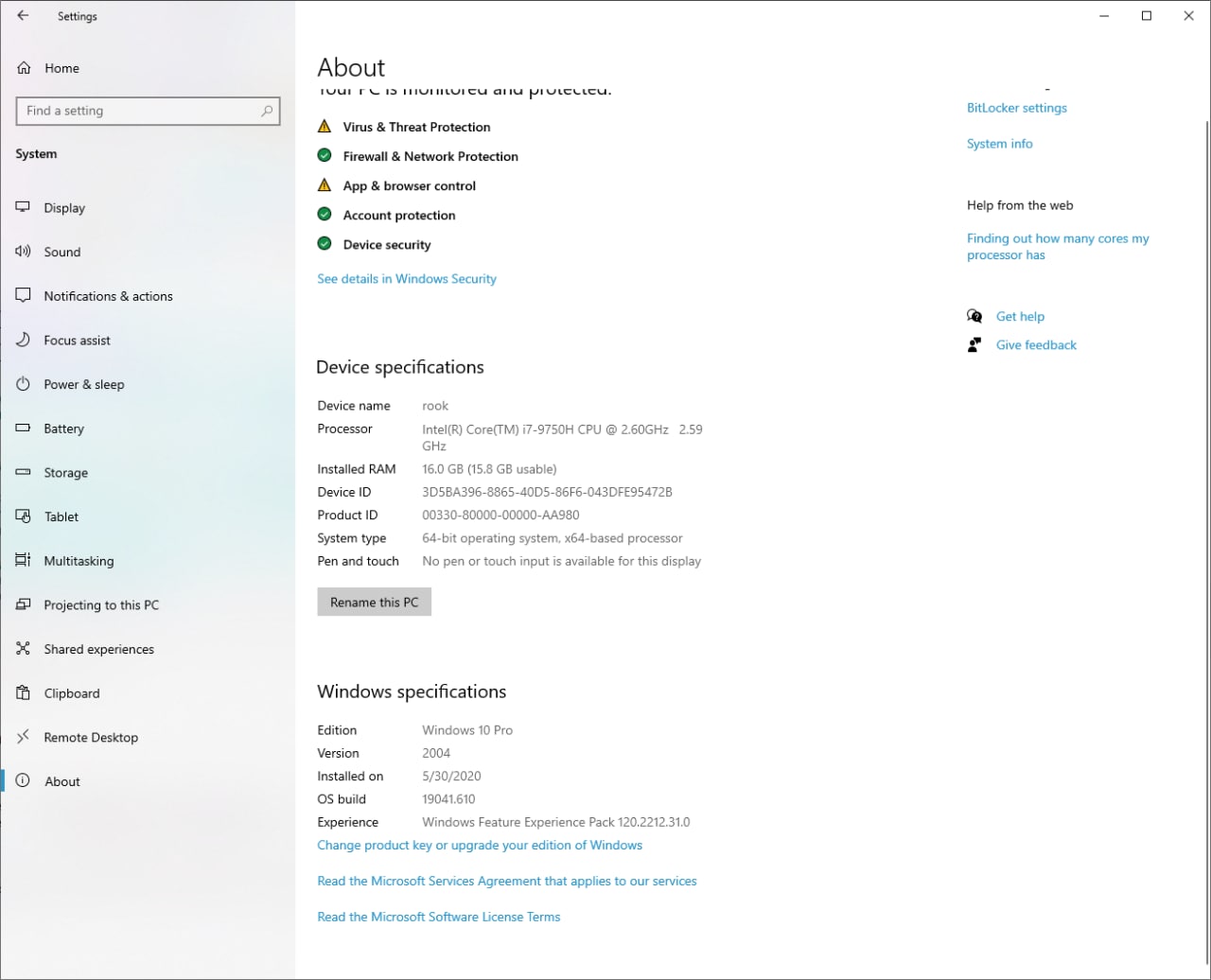Click the installed on date 5/30/2020

[451, 777]
